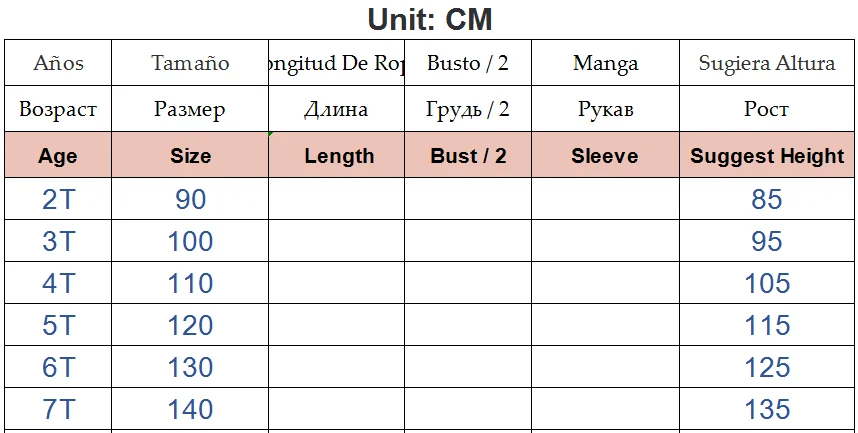Select the 'Size' header cell

click(190, 156)
